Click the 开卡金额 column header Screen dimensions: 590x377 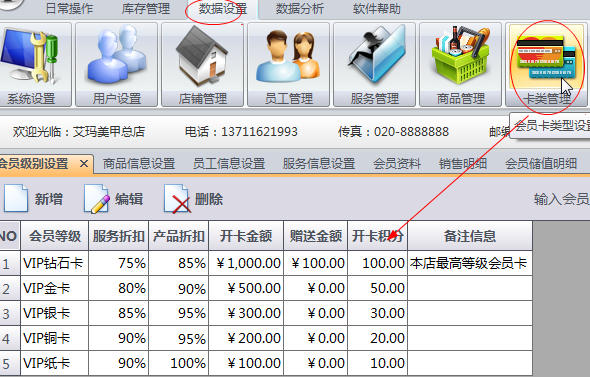pyautogui.click(x=246, y=236)
